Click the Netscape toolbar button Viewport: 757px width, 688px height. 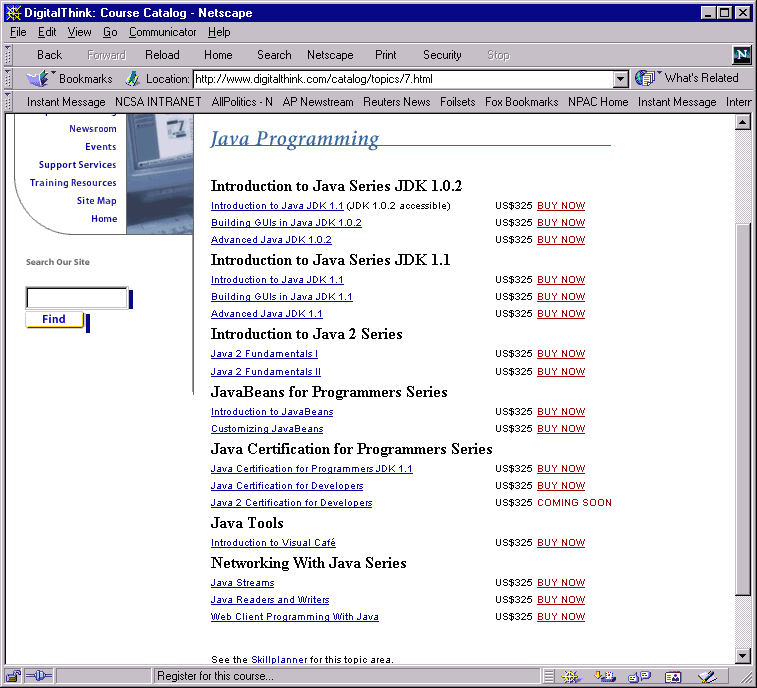pyautogui.click(x=330, y=55)
